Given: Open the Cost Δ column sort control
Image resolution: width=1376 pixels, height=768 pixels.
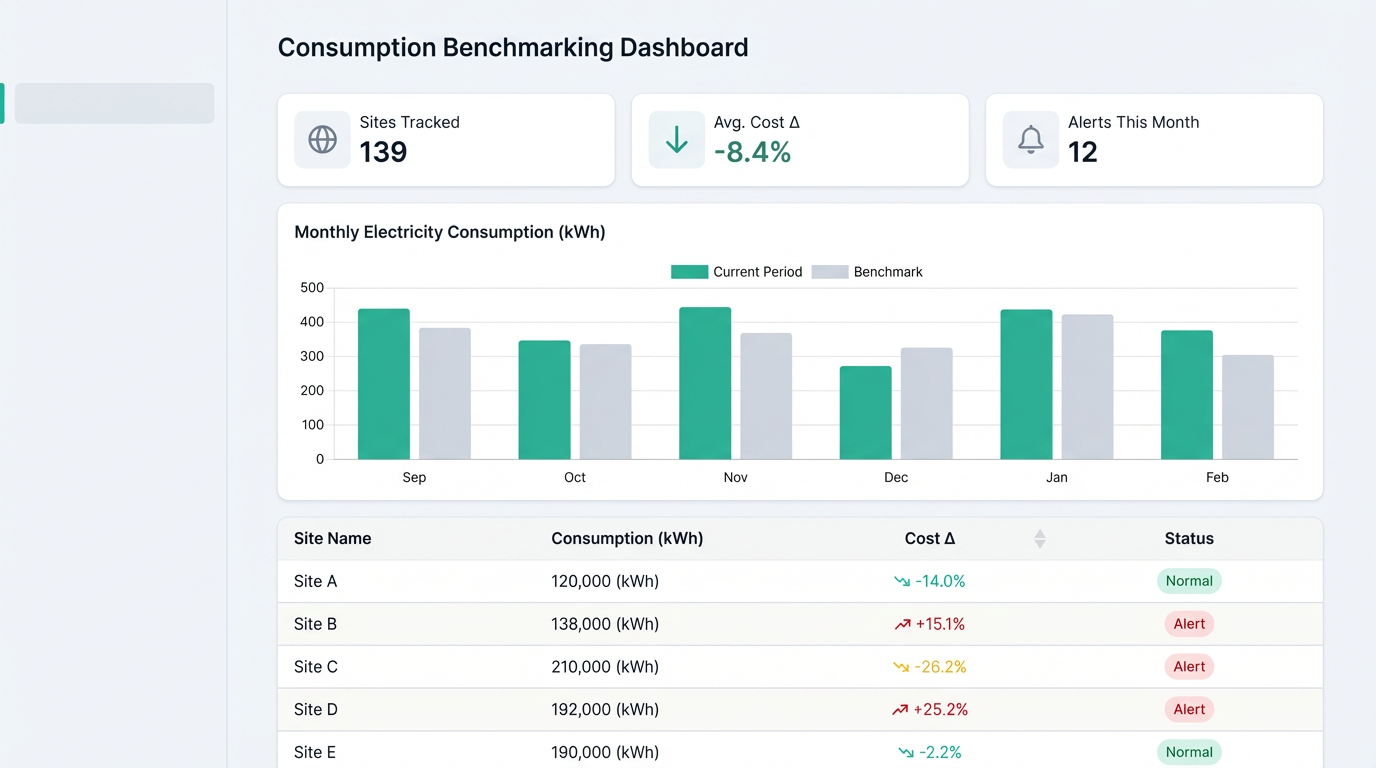Looking at the screenshot, I should tap(1040, 538).
